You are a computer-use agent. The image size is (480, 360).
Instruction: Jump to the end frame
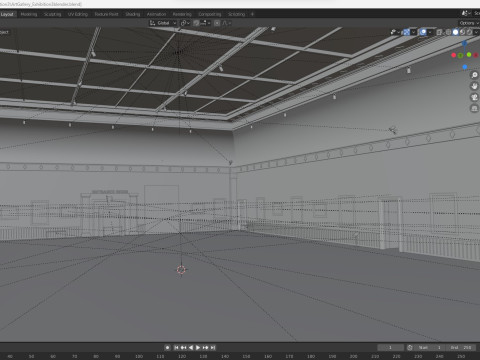(x=213, y=348)
